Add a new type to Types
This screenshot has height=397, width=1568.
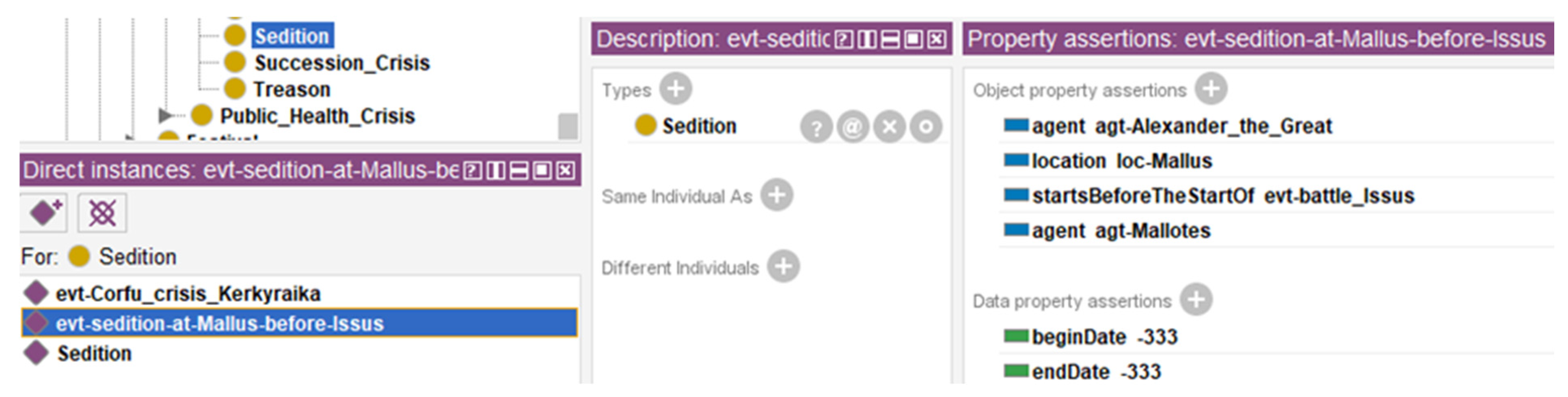click(676, 89)
